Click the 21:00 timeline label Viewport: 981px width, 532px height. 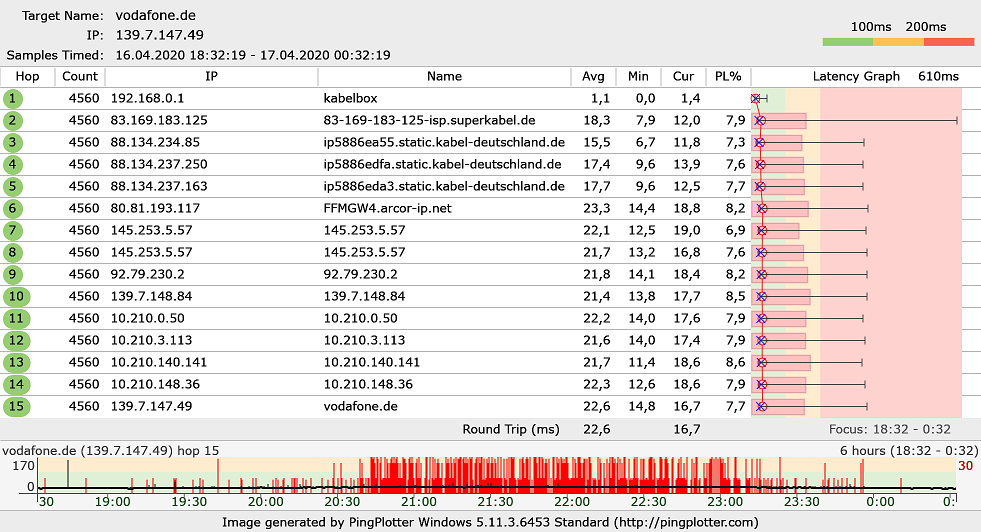pyautogui.click(x=419, y=501)
